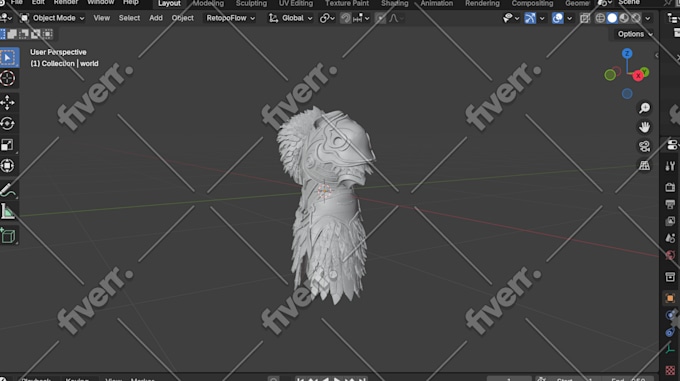
Task: Activate the 3D Cursor tool
Action: [8, 78]
